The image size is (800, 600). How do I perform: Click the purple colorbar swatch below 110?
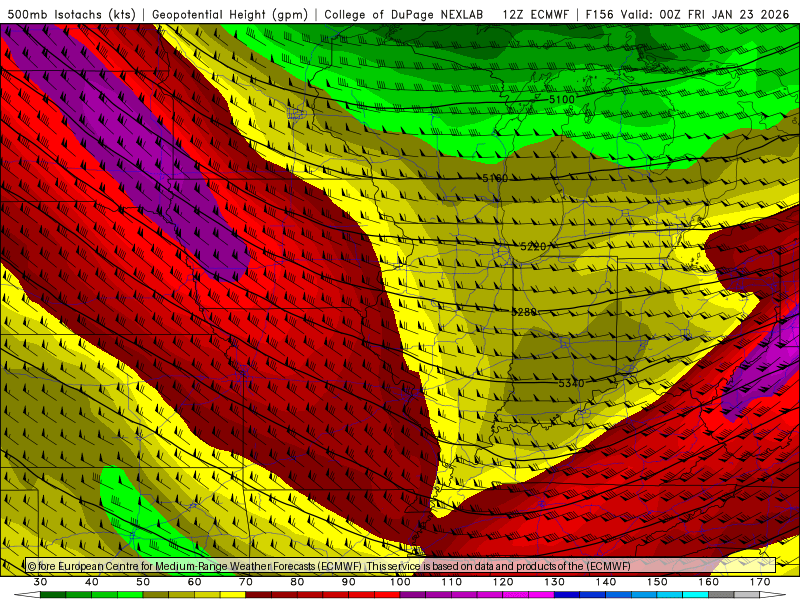click(439, 595)
